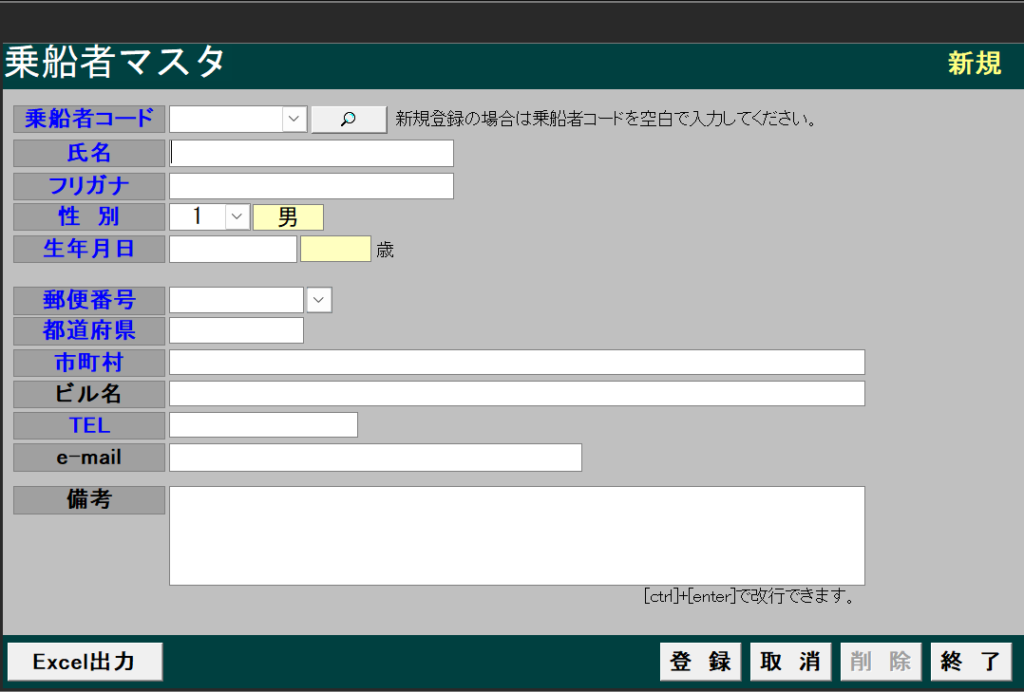Click the Excel出力 button

[84, 661]
